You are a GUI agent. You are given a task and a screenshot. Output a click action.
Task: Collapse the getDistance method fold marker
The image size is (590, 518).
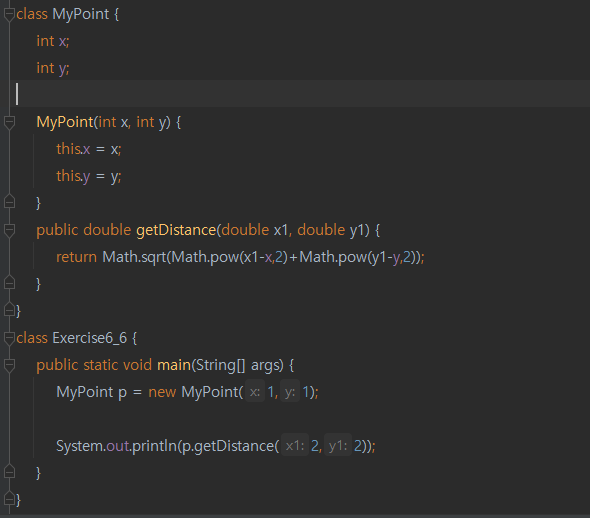coord(9,230)
